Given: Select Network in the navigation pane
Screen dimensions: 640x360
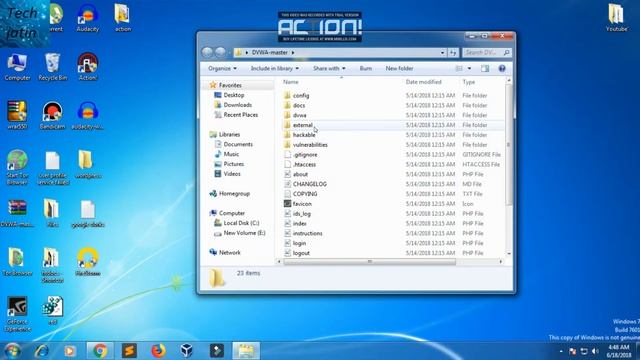Looking at the screenshot, I should [229, 252].
